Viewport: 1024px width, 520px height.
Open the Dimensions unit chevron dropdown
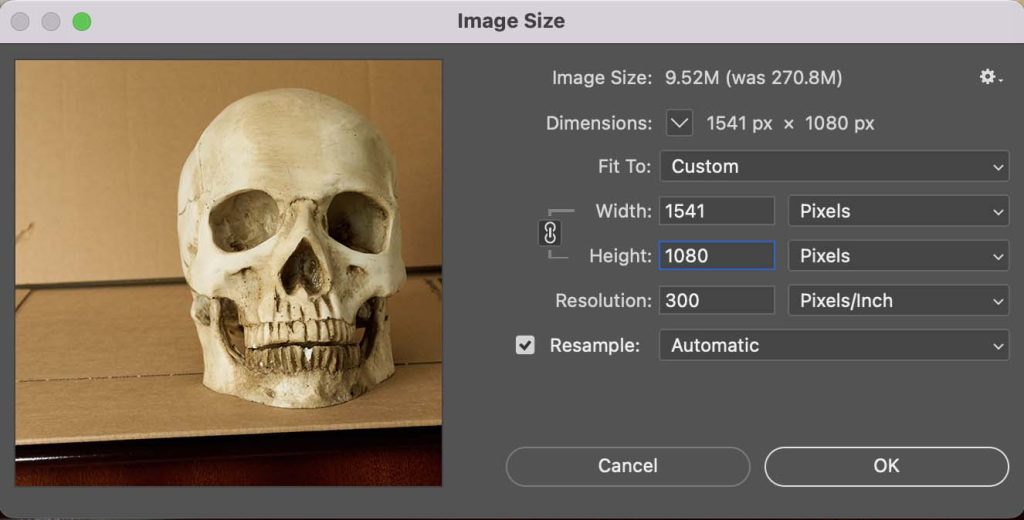click(x=679, y=123)
